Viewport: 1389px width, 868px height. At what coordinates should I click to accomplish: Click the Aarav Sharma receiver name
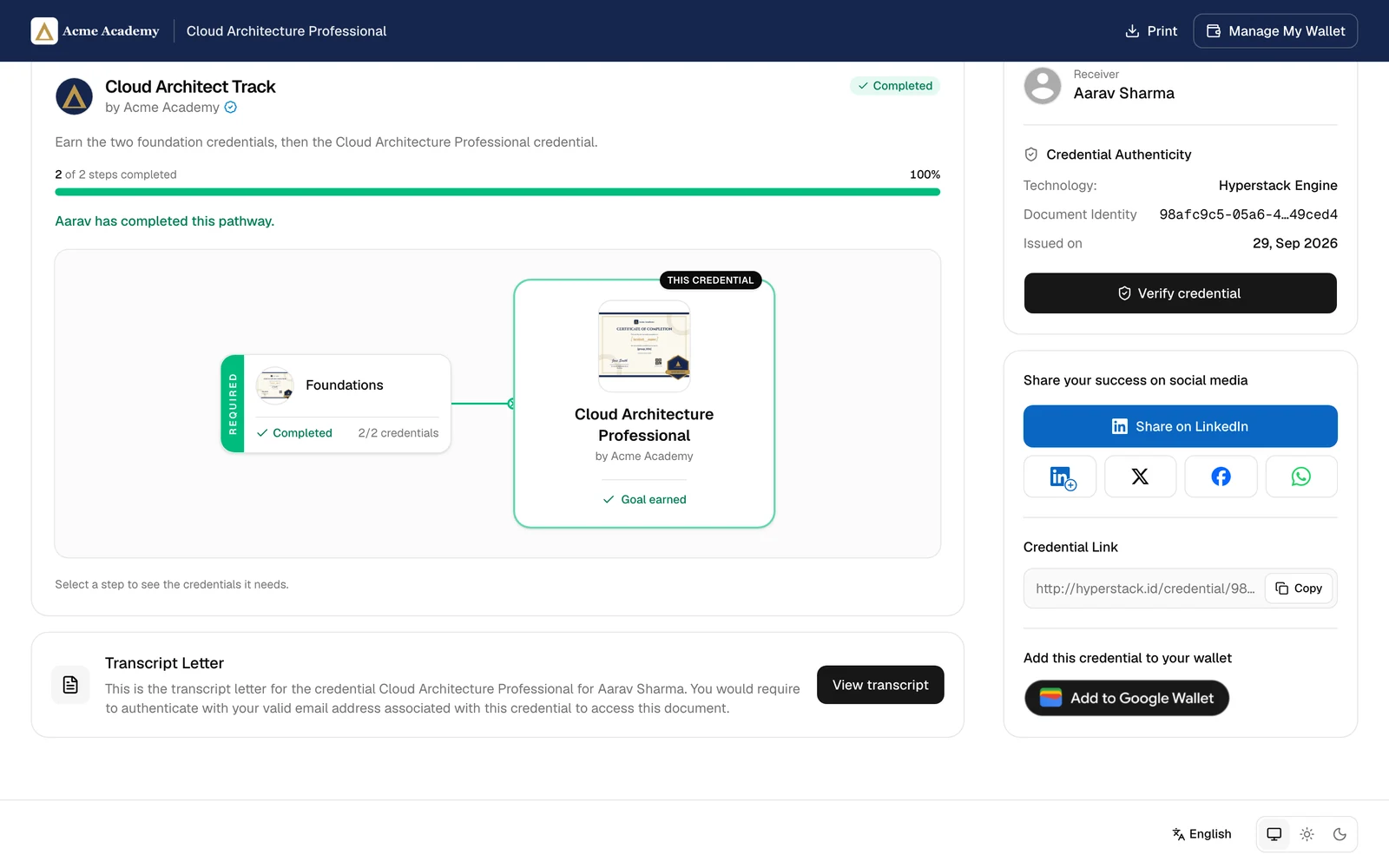[x=1124, y=93]
